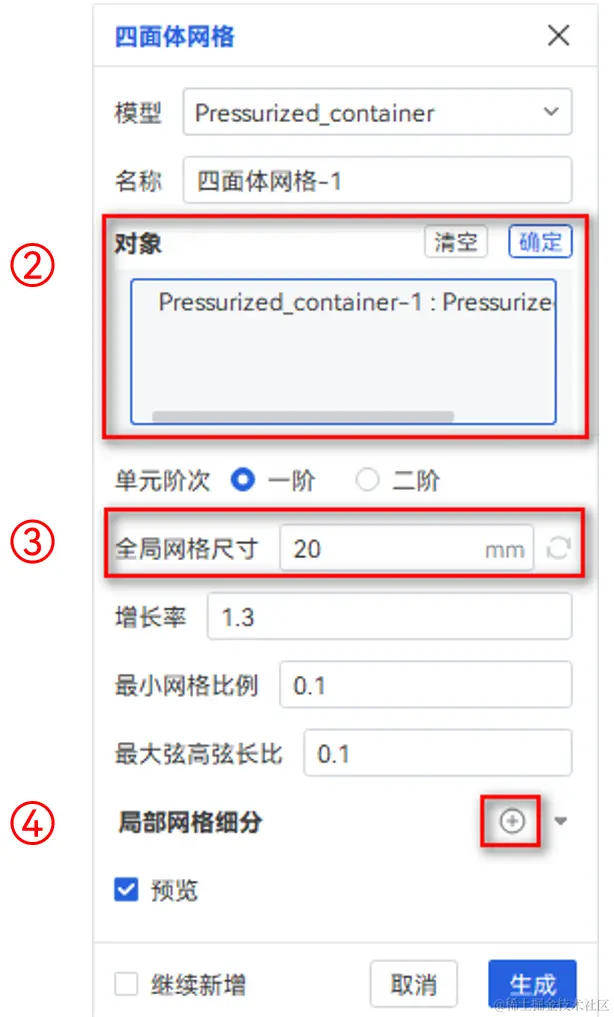
Task: Close the 四面体网格 panel
Action: point(558,35)
